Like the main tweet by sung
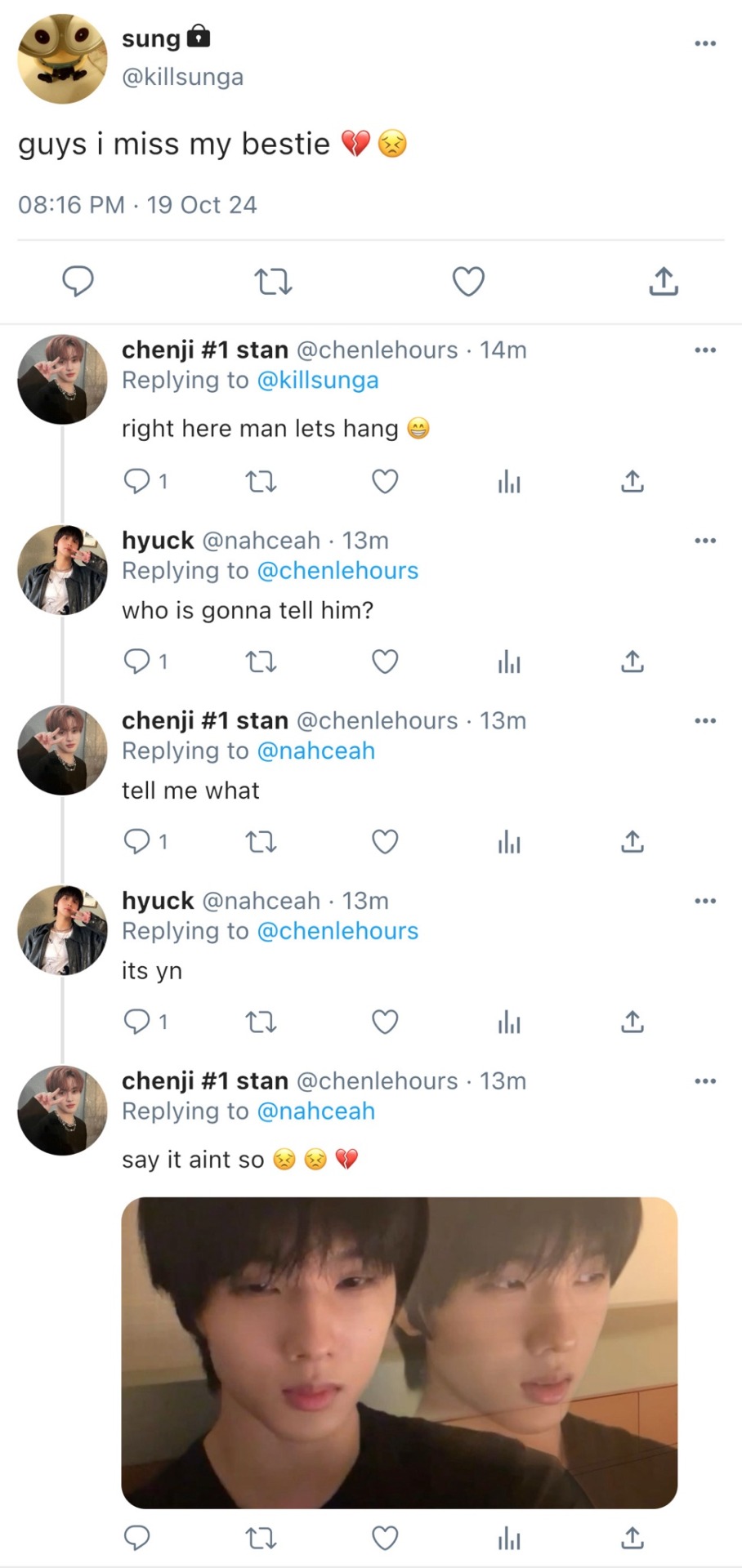 [x=468, y=282]
